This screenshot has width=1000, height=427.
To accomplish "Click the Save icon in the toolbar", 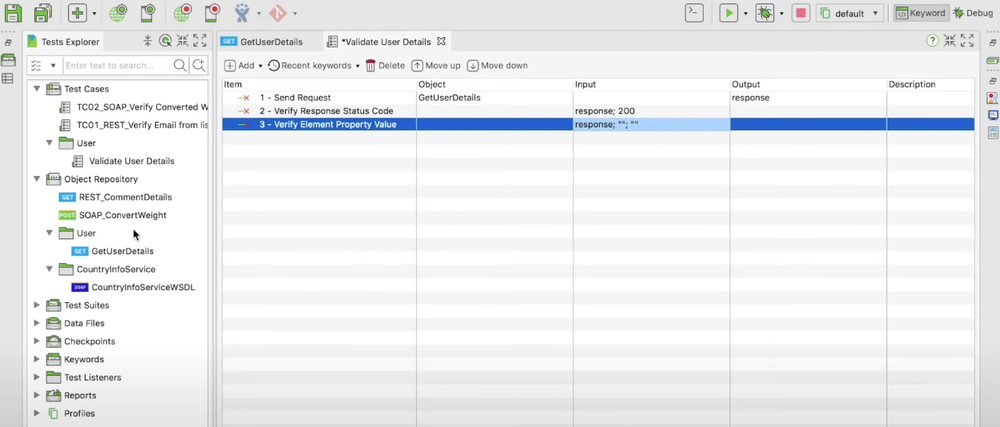I will tap(15, 13).
